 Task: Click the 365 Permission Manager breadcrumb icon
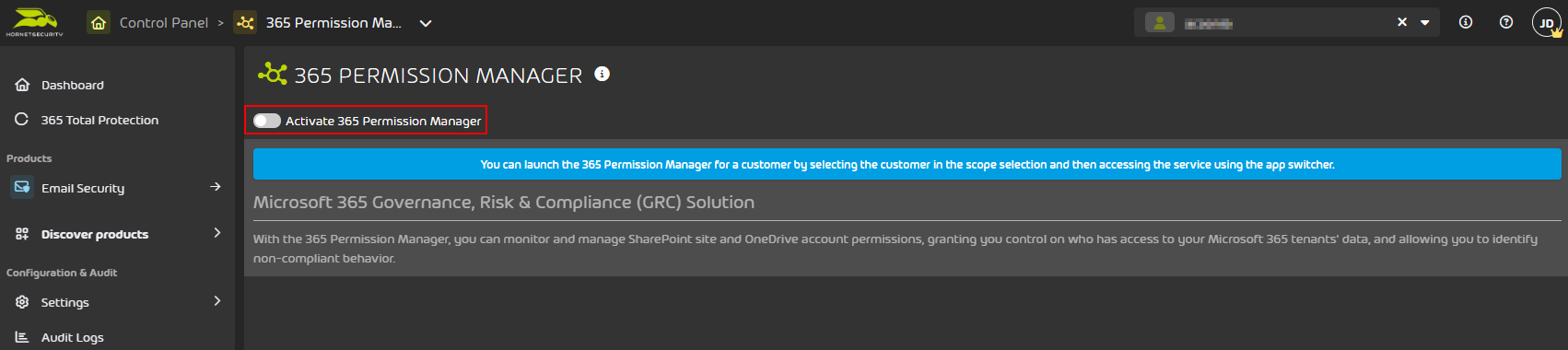coord(245,22)
